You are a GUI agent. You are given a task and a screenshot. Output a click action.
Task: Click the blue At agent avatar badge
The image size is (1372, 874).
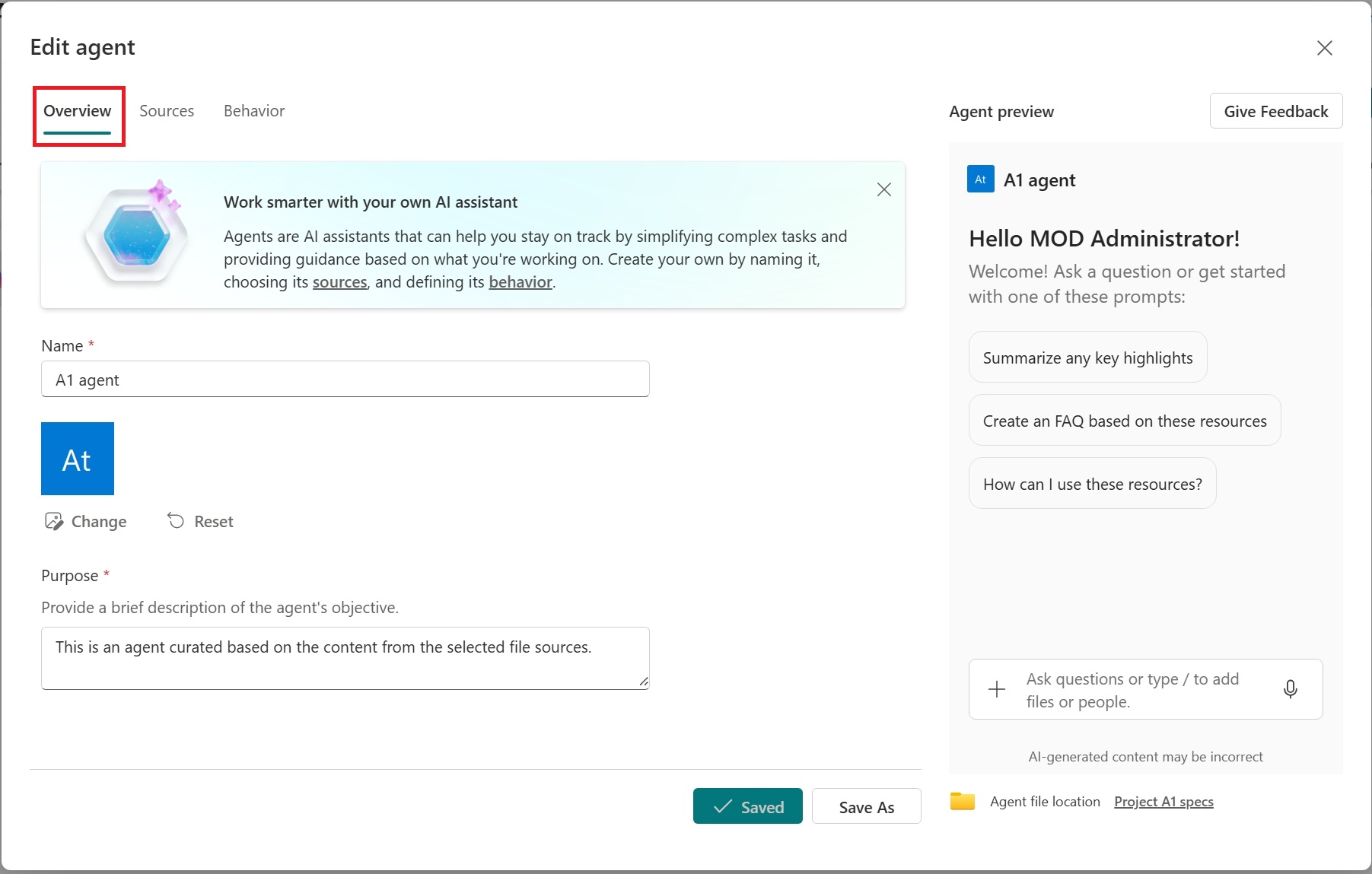(x=979, y=179)
